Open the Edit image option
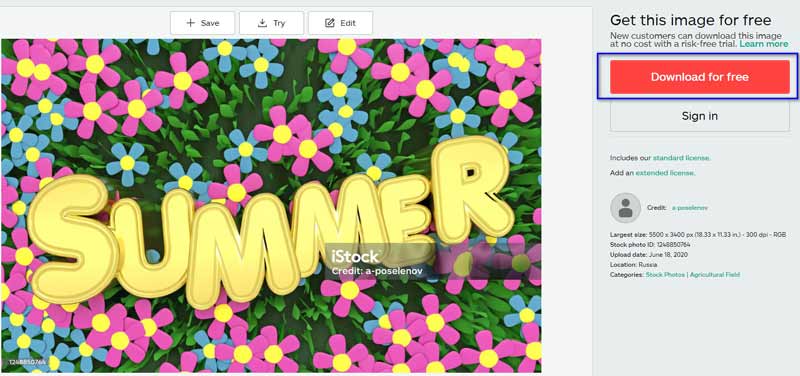Viewport: 800px width, 376px height. tap(340, 23)
